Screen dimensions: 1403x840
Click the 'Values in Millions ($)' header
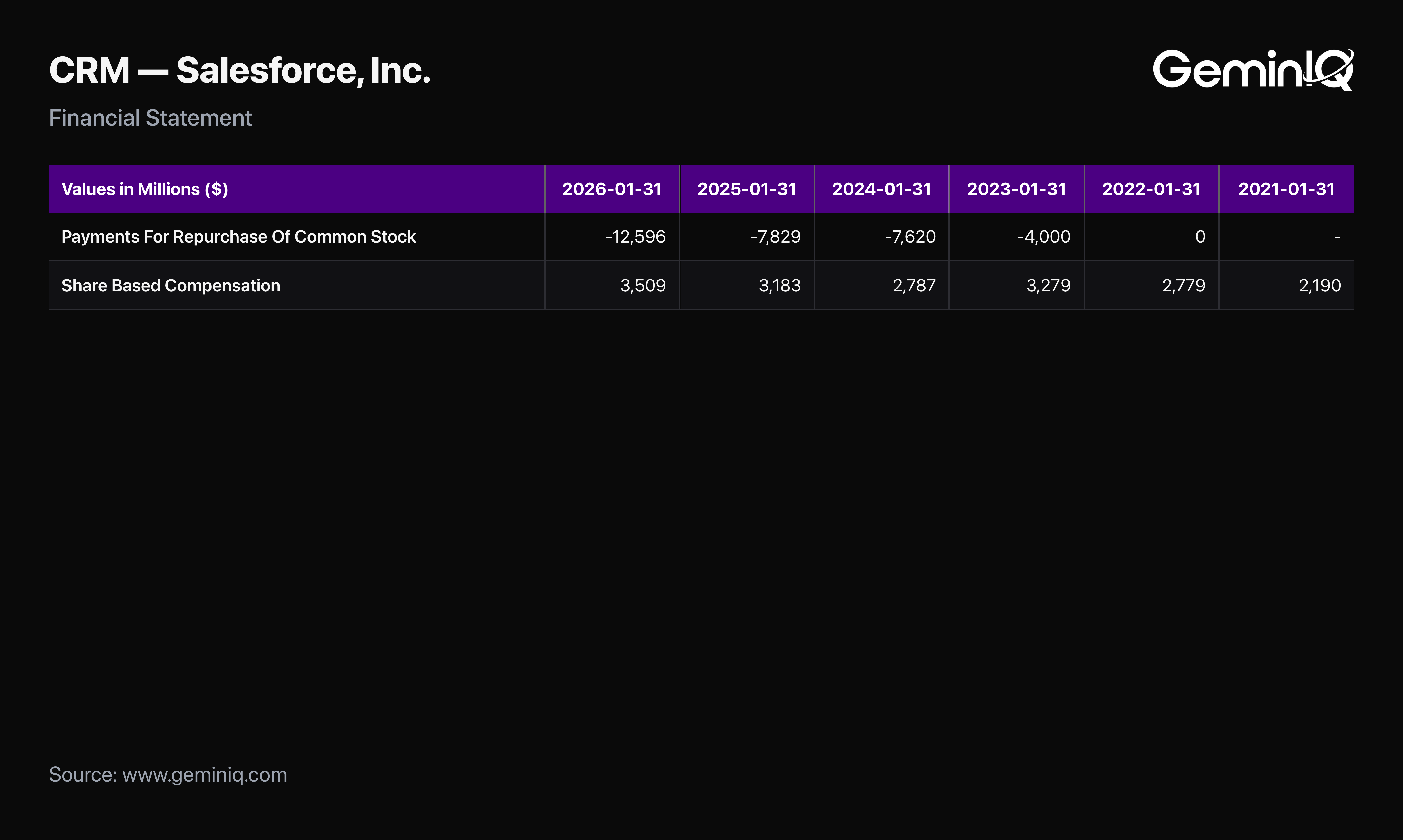click(144, 189)
